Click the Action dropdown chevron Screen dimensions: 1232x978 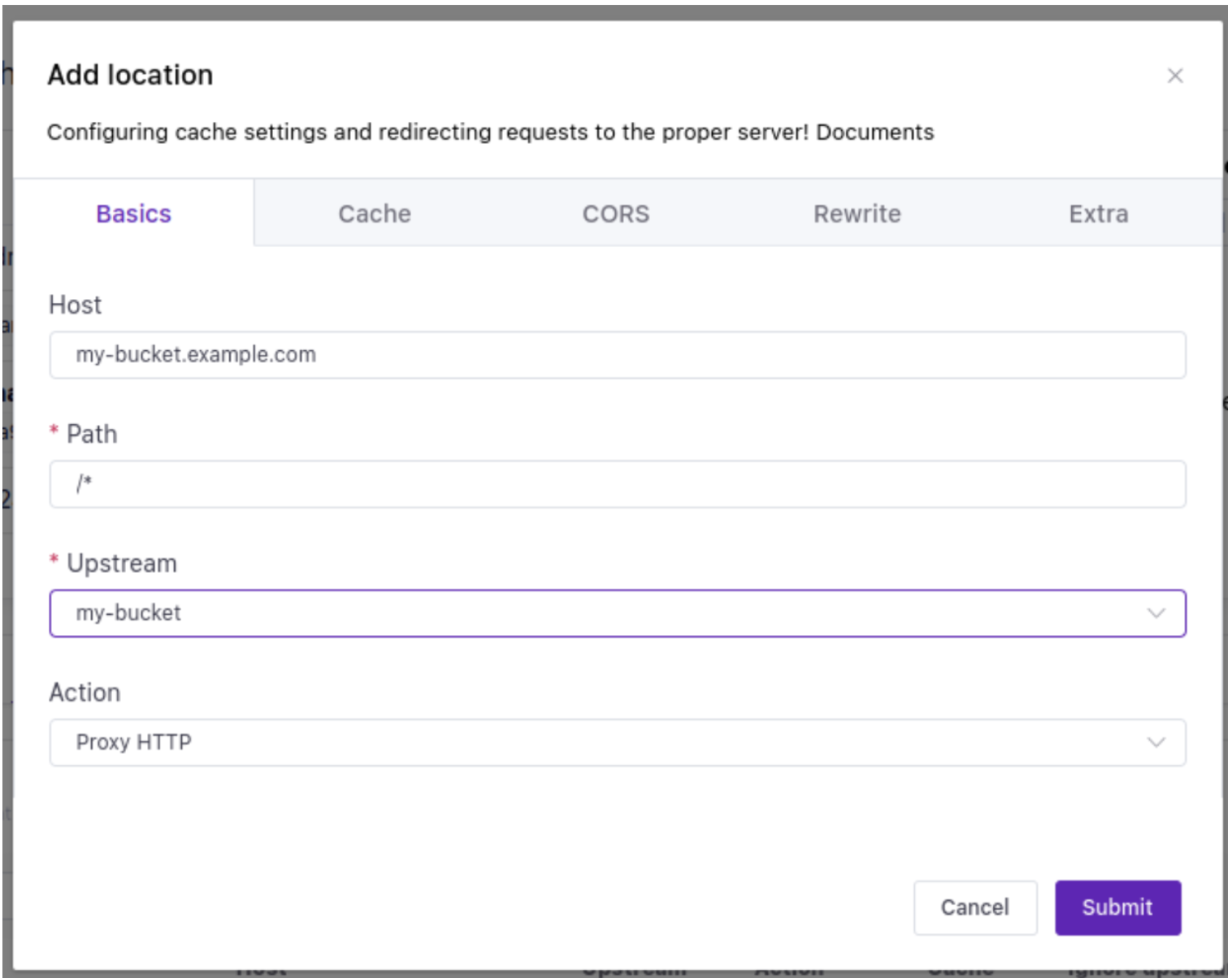pyautogui.click(x=1156, y=742)
